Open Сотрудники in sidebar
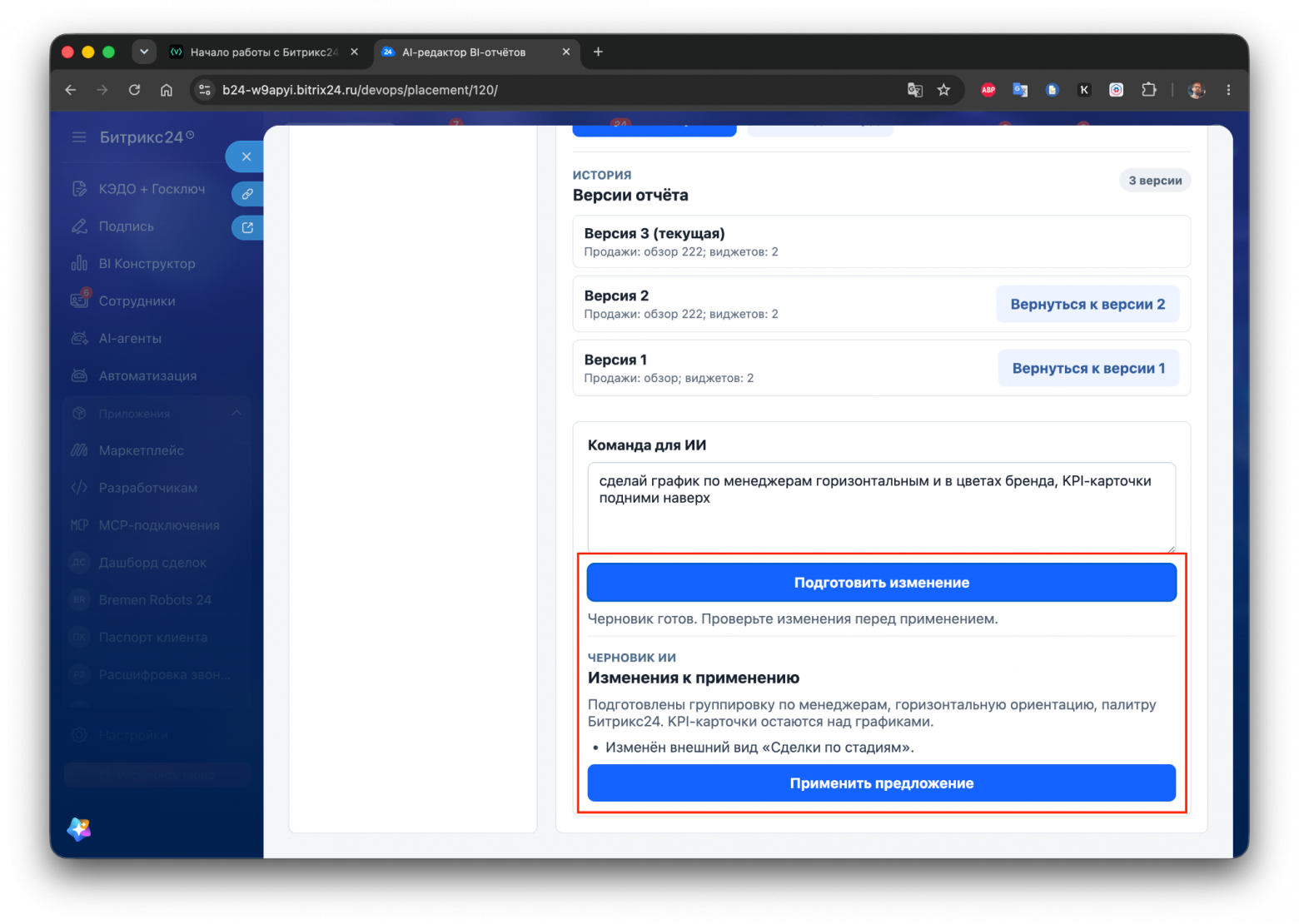Image resolution: width=1299 pixels, height=924 pixels. 137,301
